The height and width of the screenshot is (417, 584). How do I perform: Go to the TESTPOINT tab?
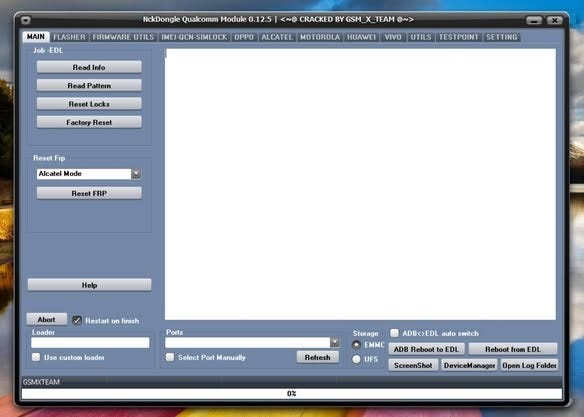click(x=458, y=37)
